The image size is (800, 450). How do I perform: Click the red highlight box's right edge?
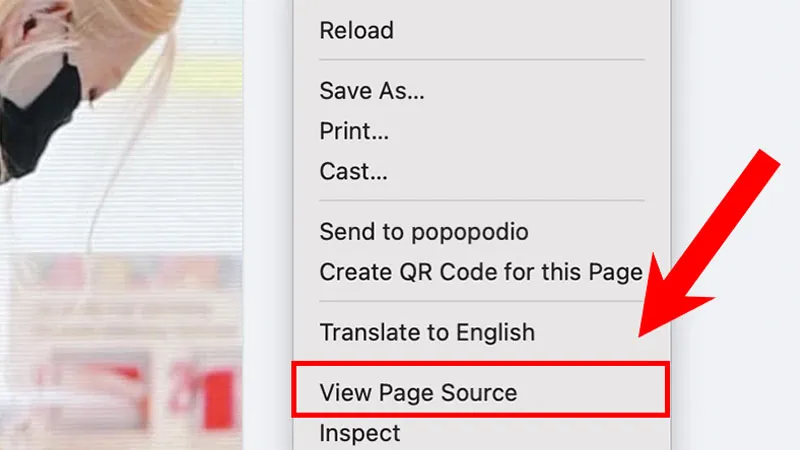(666, 390)
